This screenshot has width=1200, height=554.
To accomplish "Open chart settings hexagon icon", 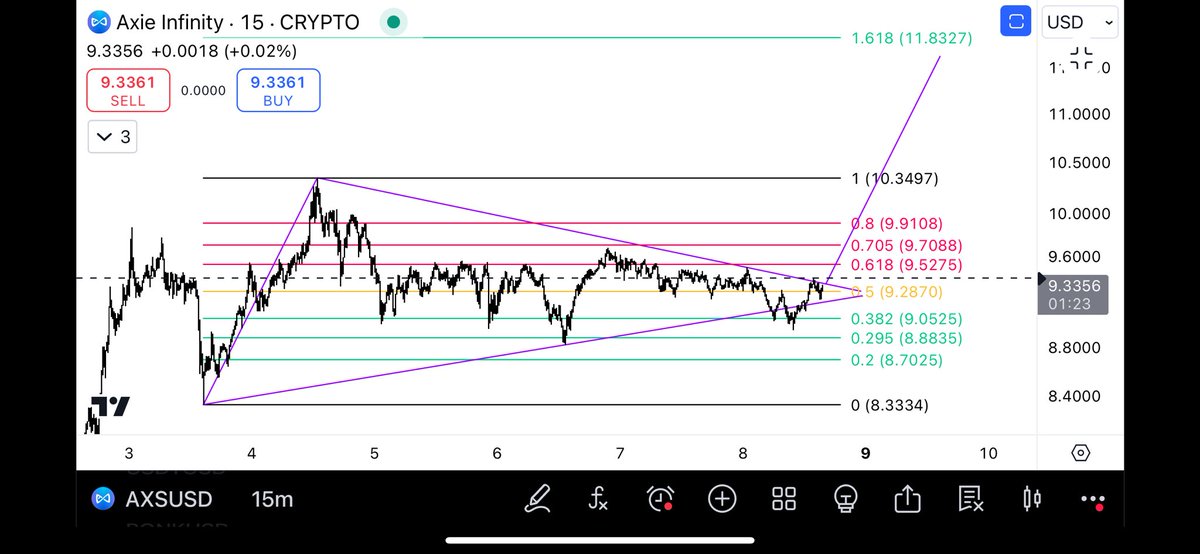I will coord(1080,453).
